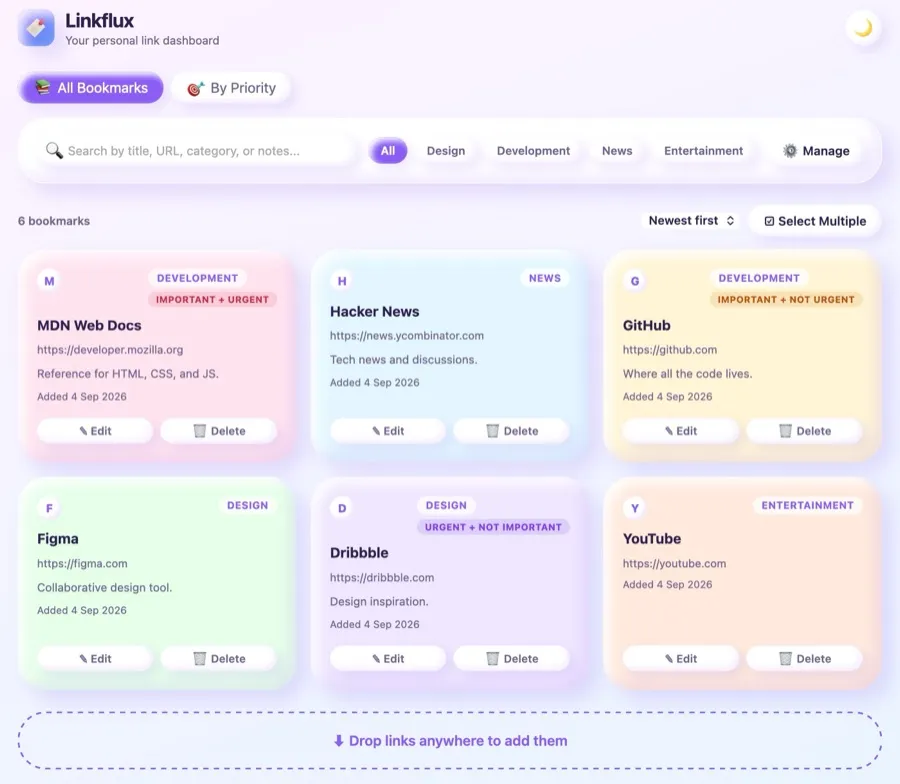Image resolution: width=900 pixels, height=784 pixels.
Task: Open the github.com URL
Action: (670, 350)
